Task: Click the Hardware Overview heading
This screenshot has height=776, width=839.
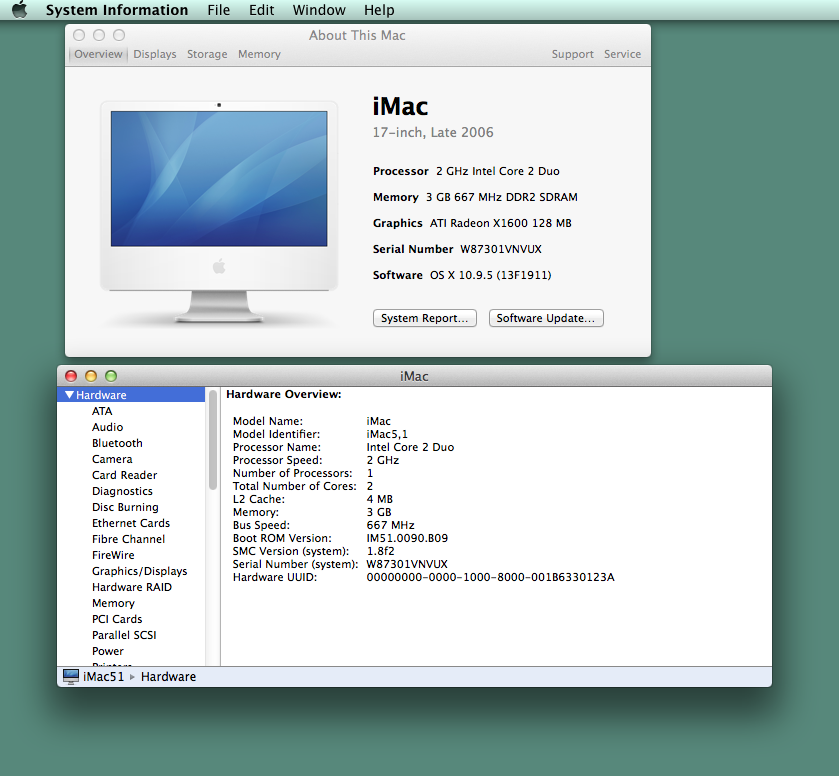Action: [x=284, y=394]
